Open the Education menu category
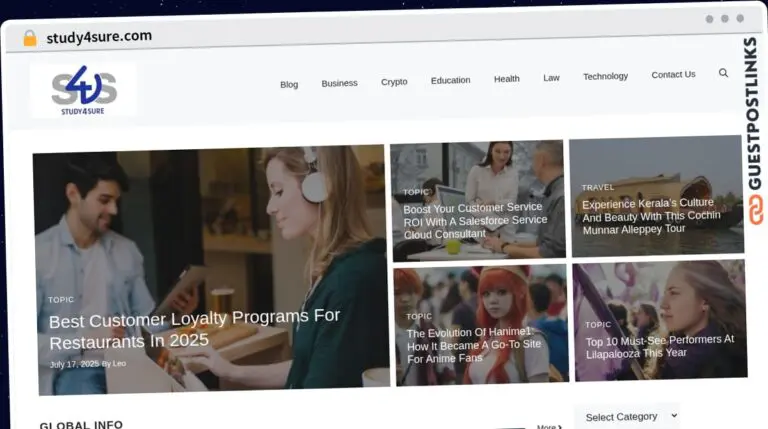Viewport: 768px width, 429px height. (450, 80)
